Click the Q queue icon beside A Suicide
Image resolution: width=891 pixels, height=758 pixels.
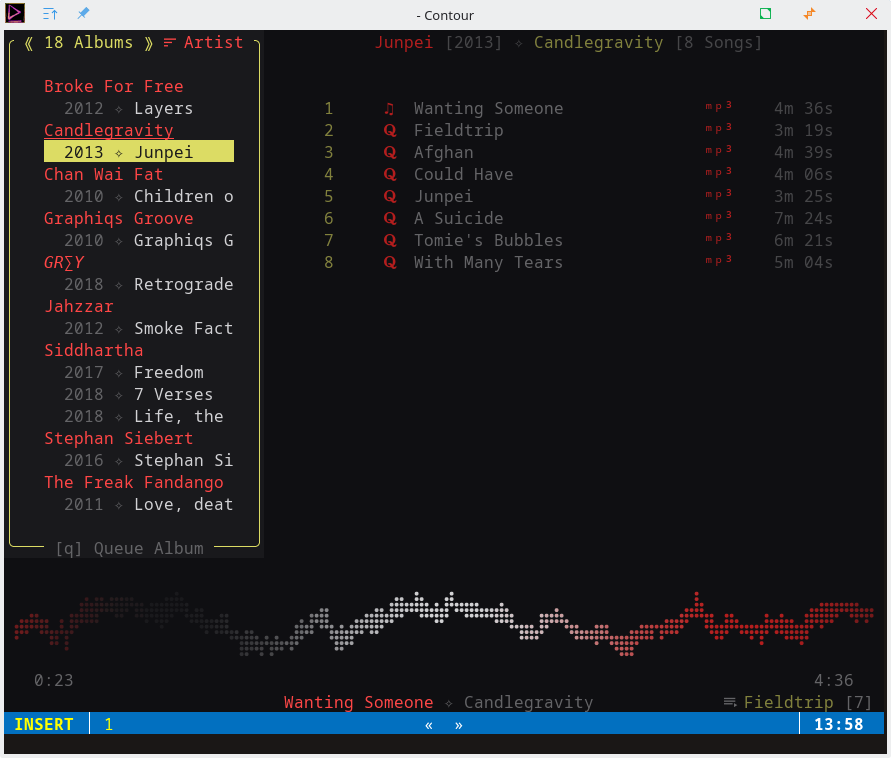pos(389,219)
